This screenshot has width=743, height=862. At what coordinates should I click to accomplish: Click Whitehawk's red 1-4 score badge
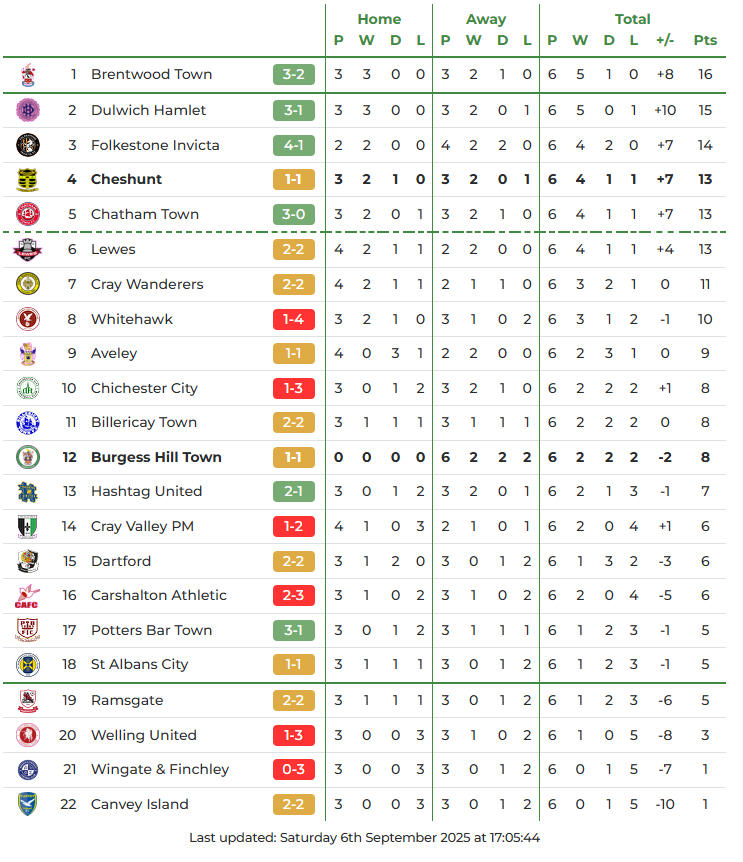[294, 319]
